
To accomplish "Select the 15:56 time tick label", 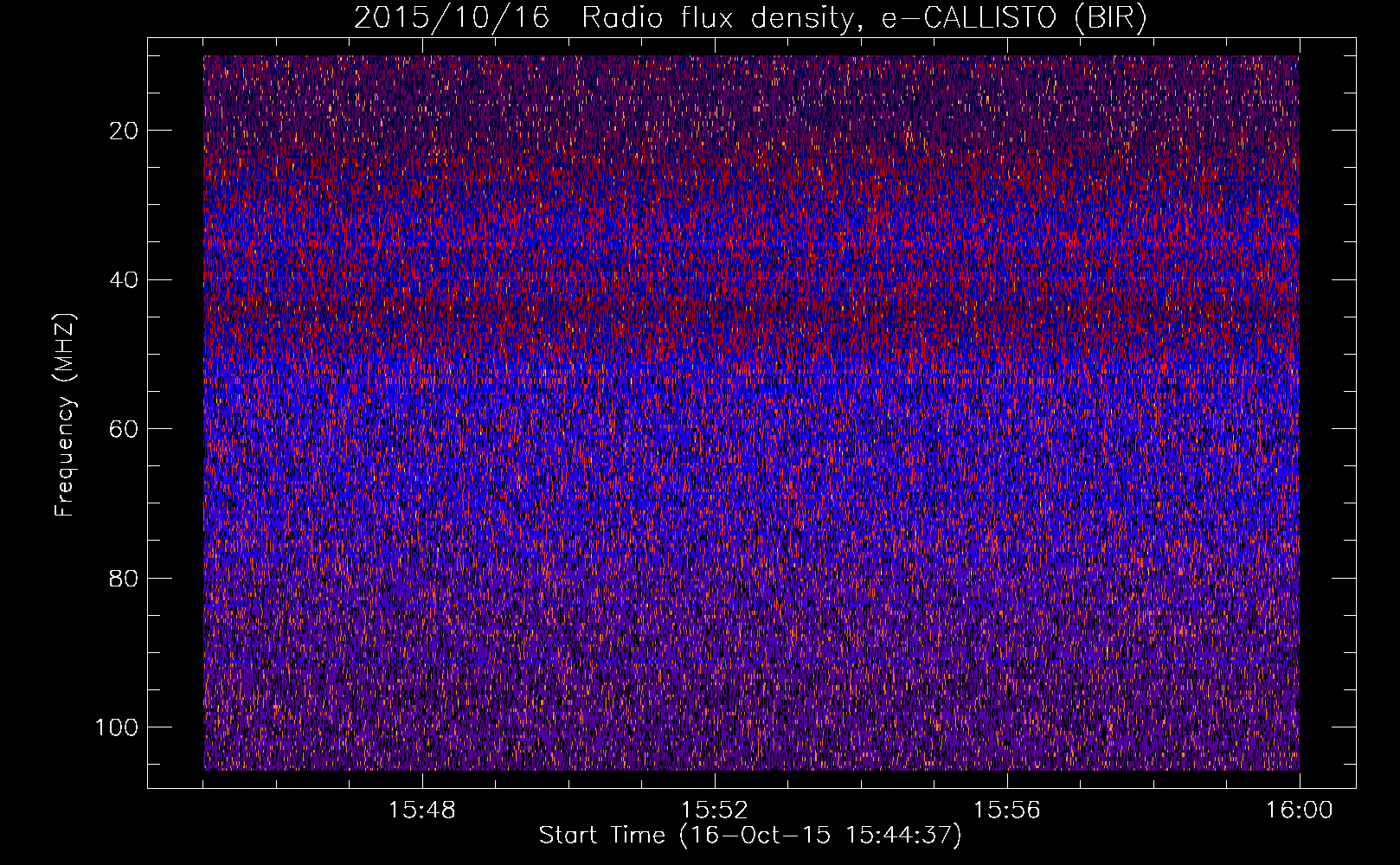I will pyautogui.click(x=1007, y=811).
